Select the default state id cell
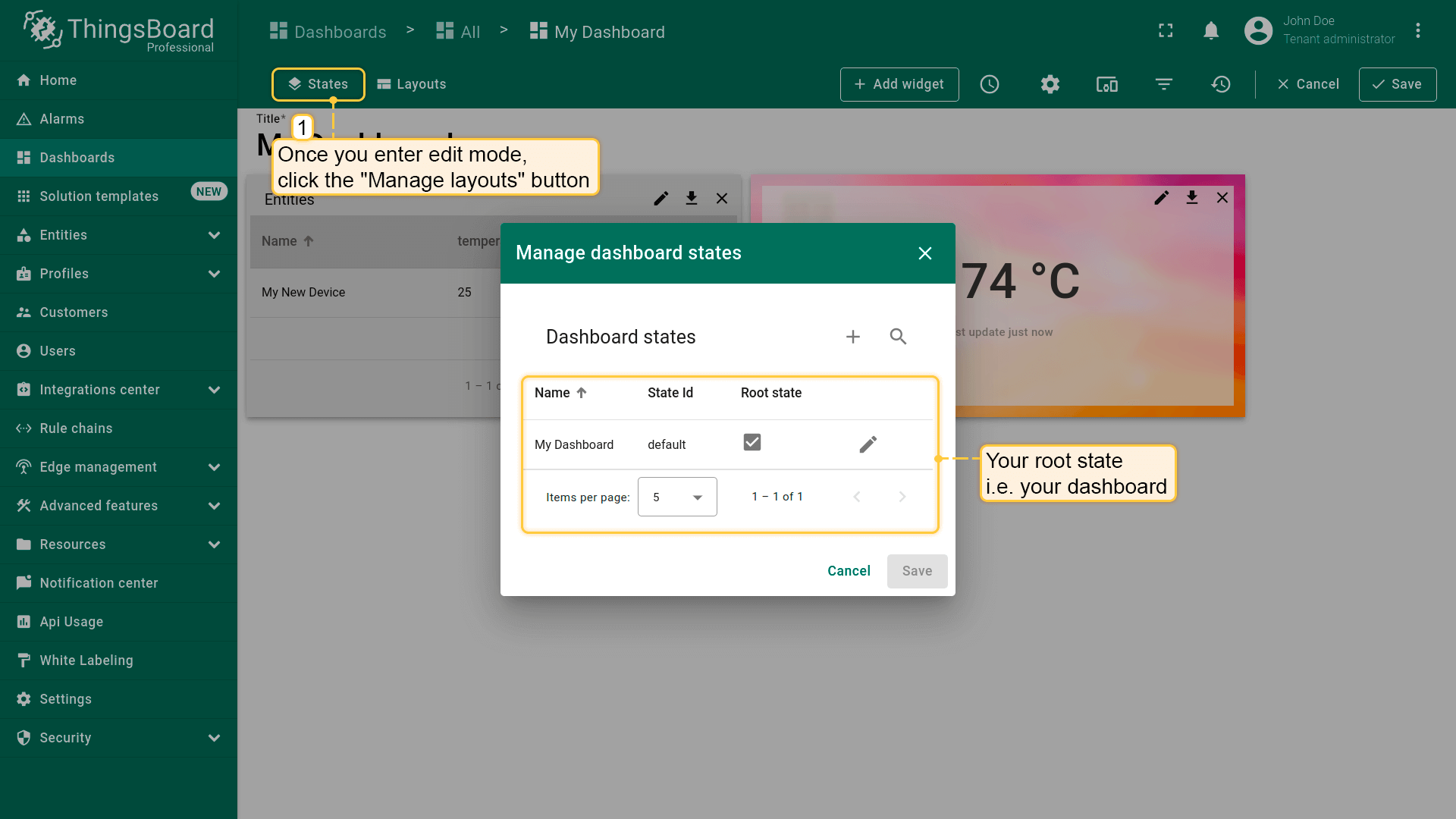The image size is (1456, 819). tap(667, 445)
